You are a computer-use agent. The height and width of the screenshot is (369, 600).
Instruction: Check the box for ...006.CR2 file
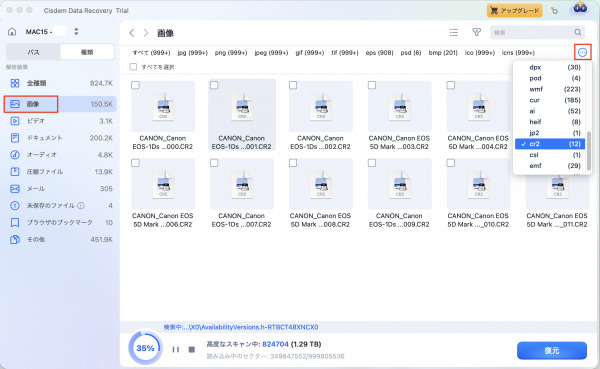[135, 163]
